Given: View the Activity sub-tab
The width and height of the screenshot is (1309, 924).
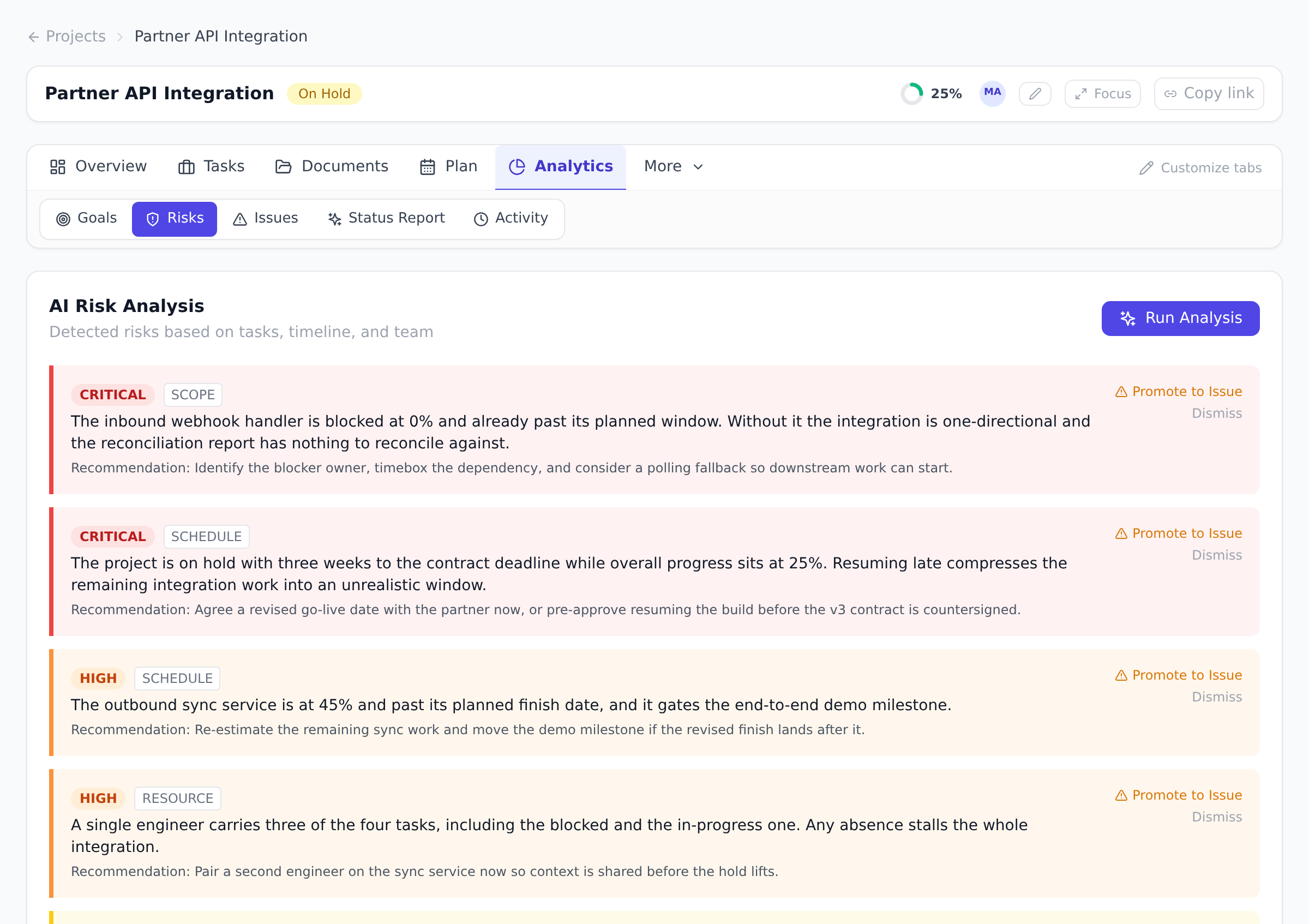Looking at the screenshot, I should [511, 219].
